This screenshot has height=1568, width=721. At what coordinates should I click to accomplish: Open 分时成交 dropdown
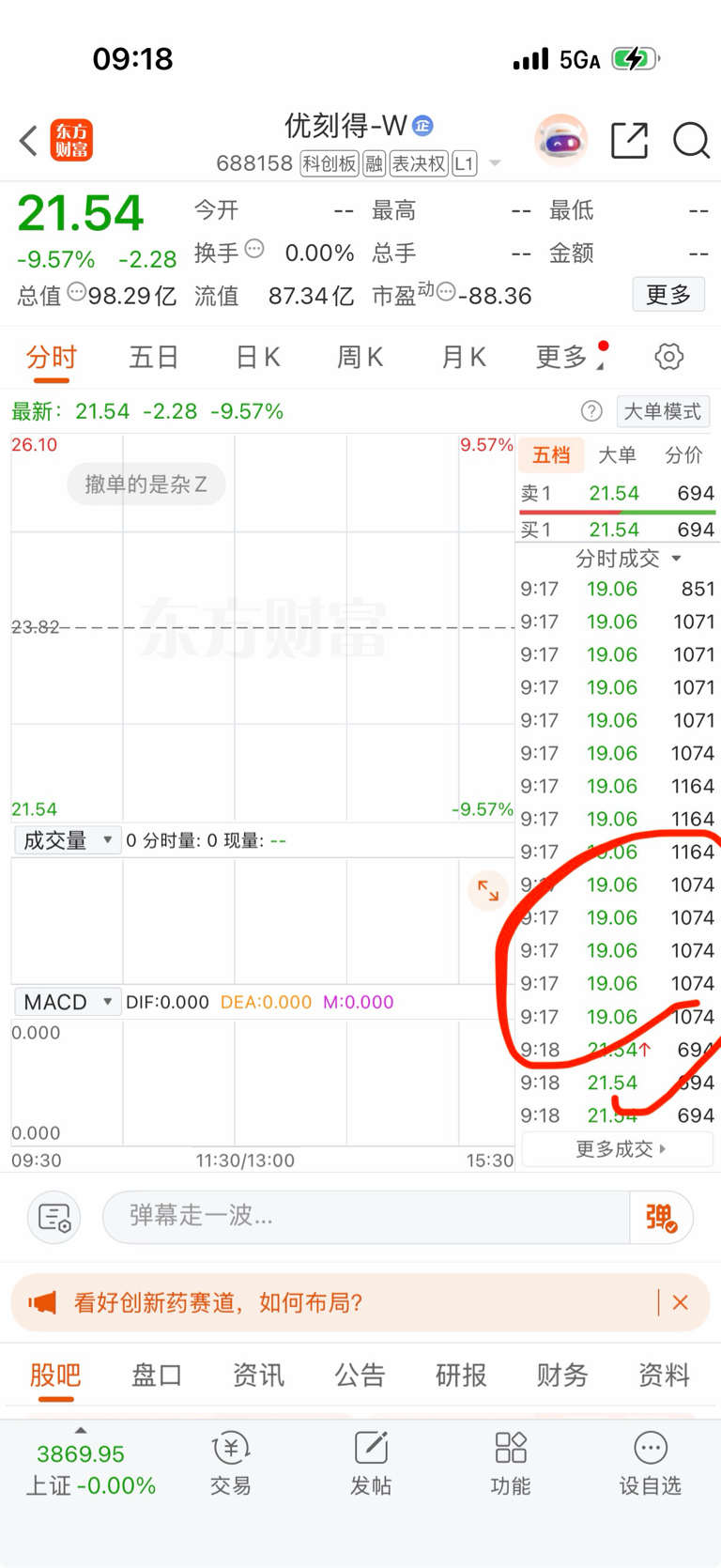tap(627, 559)
